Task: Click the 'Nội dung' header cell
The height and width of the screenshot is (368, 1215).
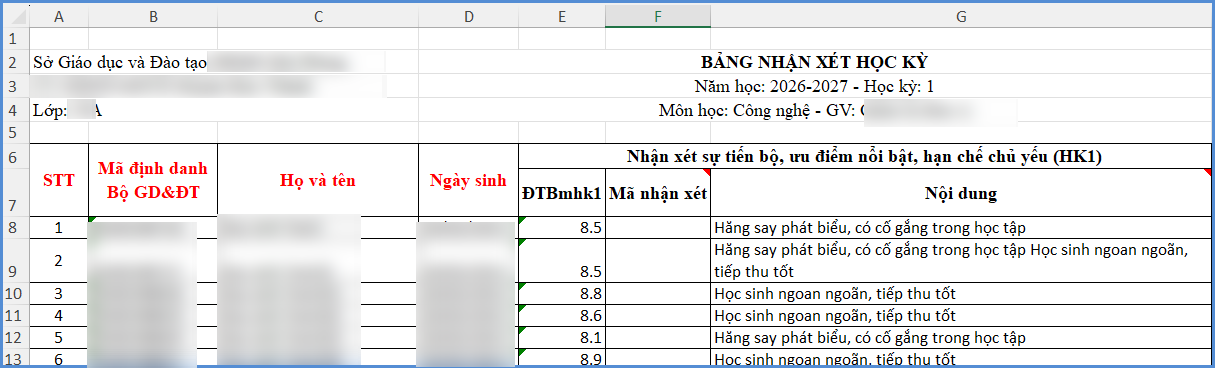Action: 960,192
